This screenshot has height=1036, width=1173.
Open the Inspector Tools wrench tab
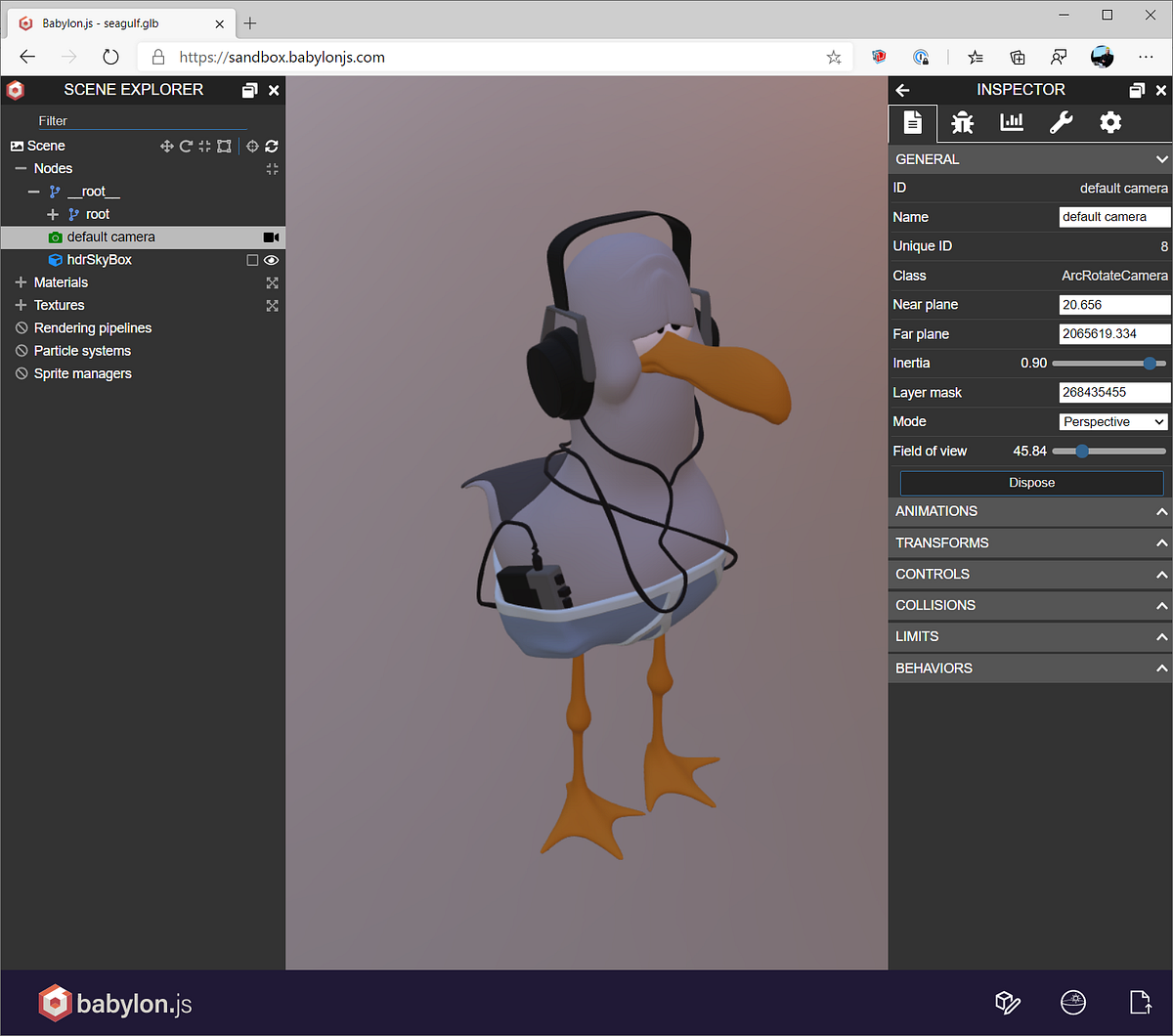pyautogui.click(x=1061, y=122)
